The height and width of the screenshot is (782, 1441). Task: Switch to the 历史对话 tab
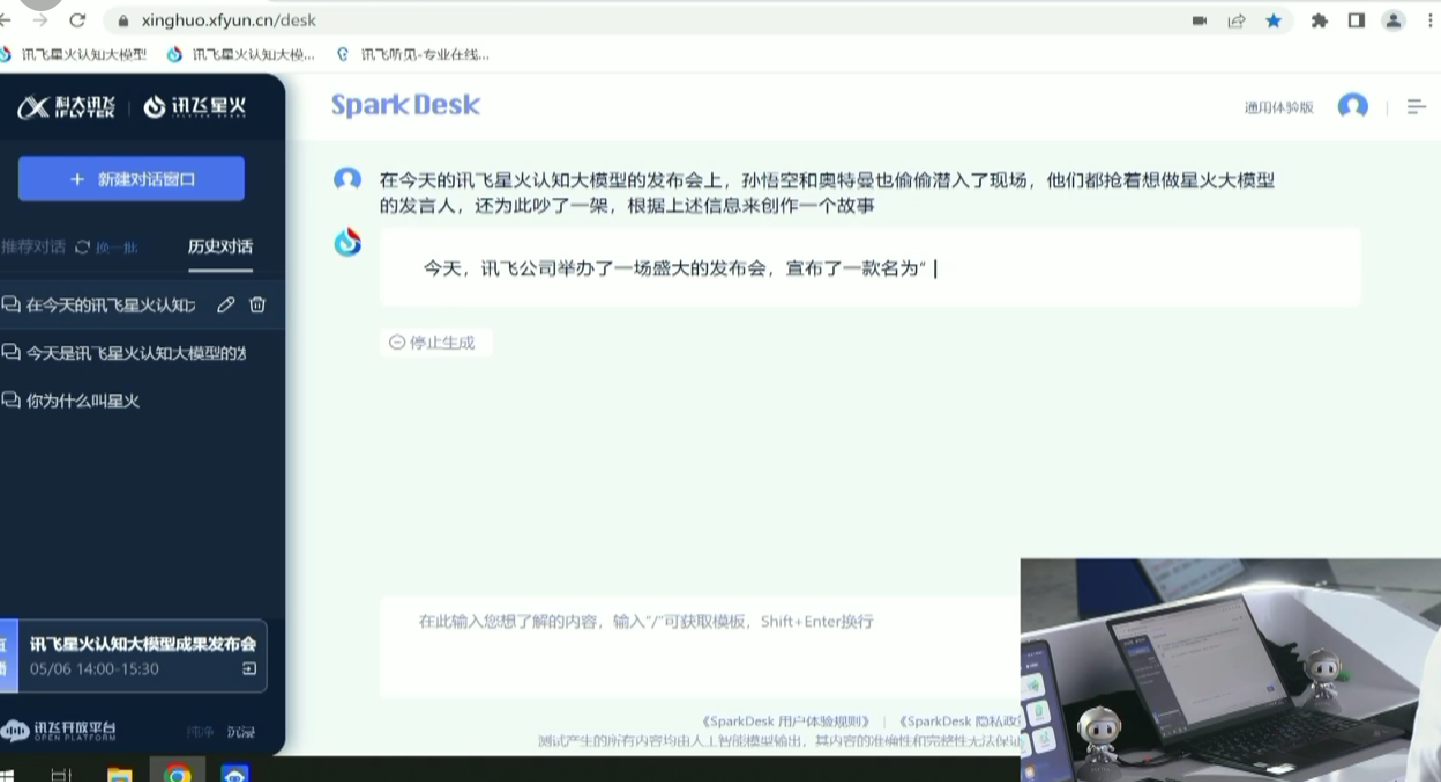[x=220, y=246]
